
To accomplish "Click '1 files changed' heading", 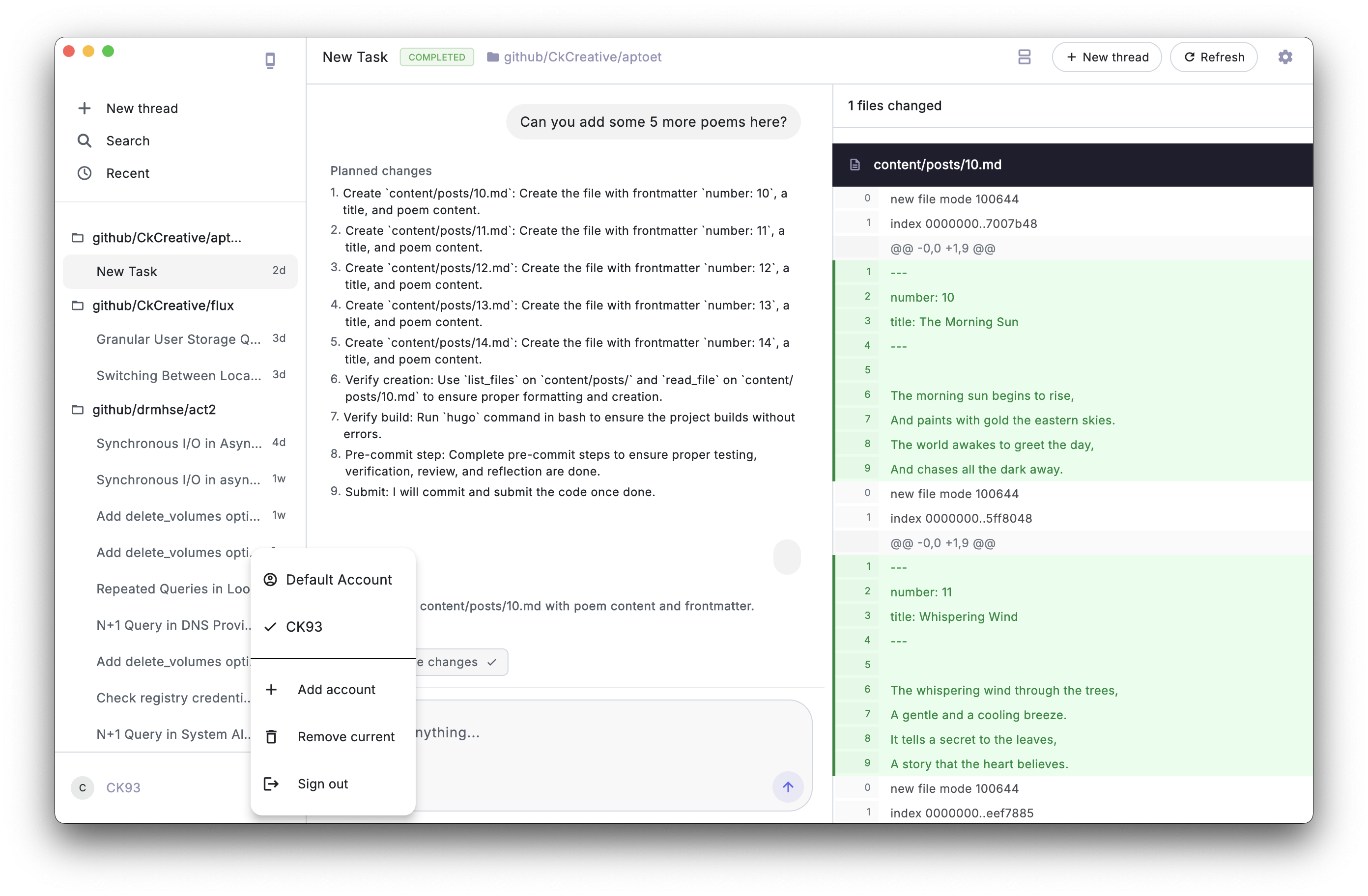I will point(894,106).
